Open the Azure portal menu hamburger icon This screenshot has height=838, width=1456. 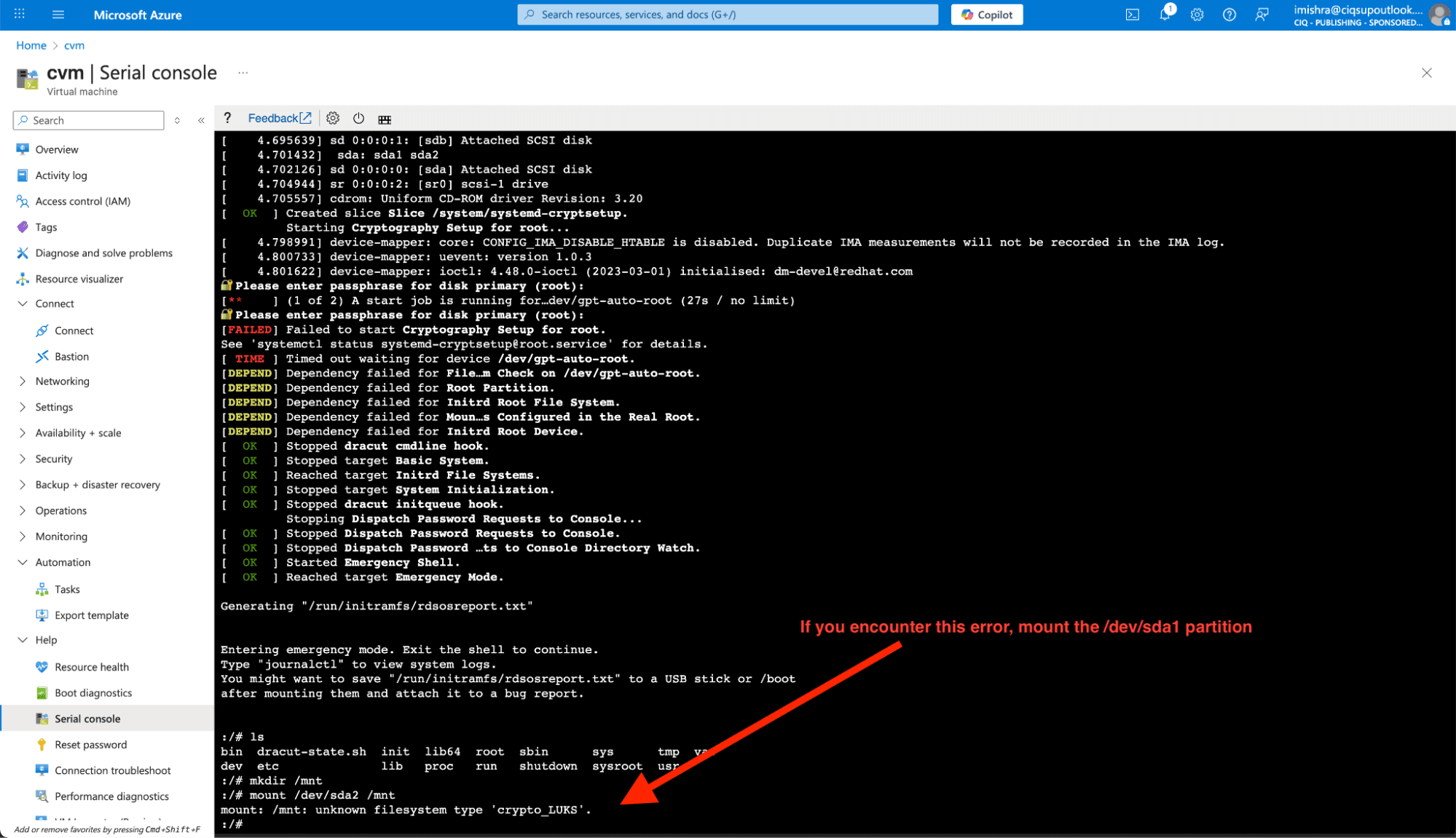58,15
